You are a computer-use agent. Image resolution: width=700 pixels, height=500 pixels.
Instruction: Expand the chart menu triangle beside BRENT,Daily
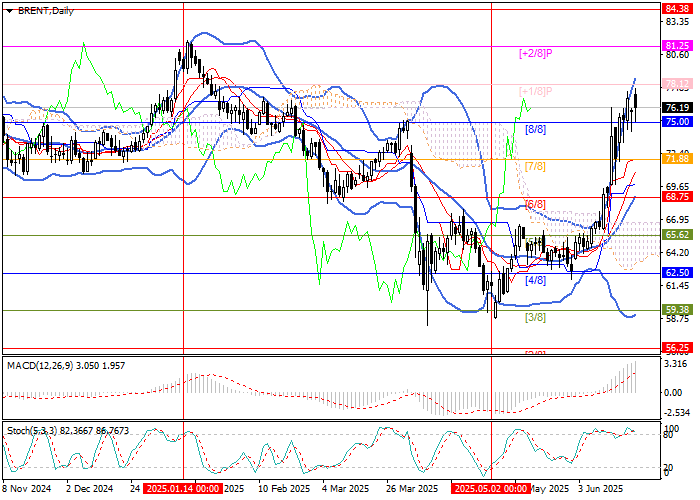[8, 8]
